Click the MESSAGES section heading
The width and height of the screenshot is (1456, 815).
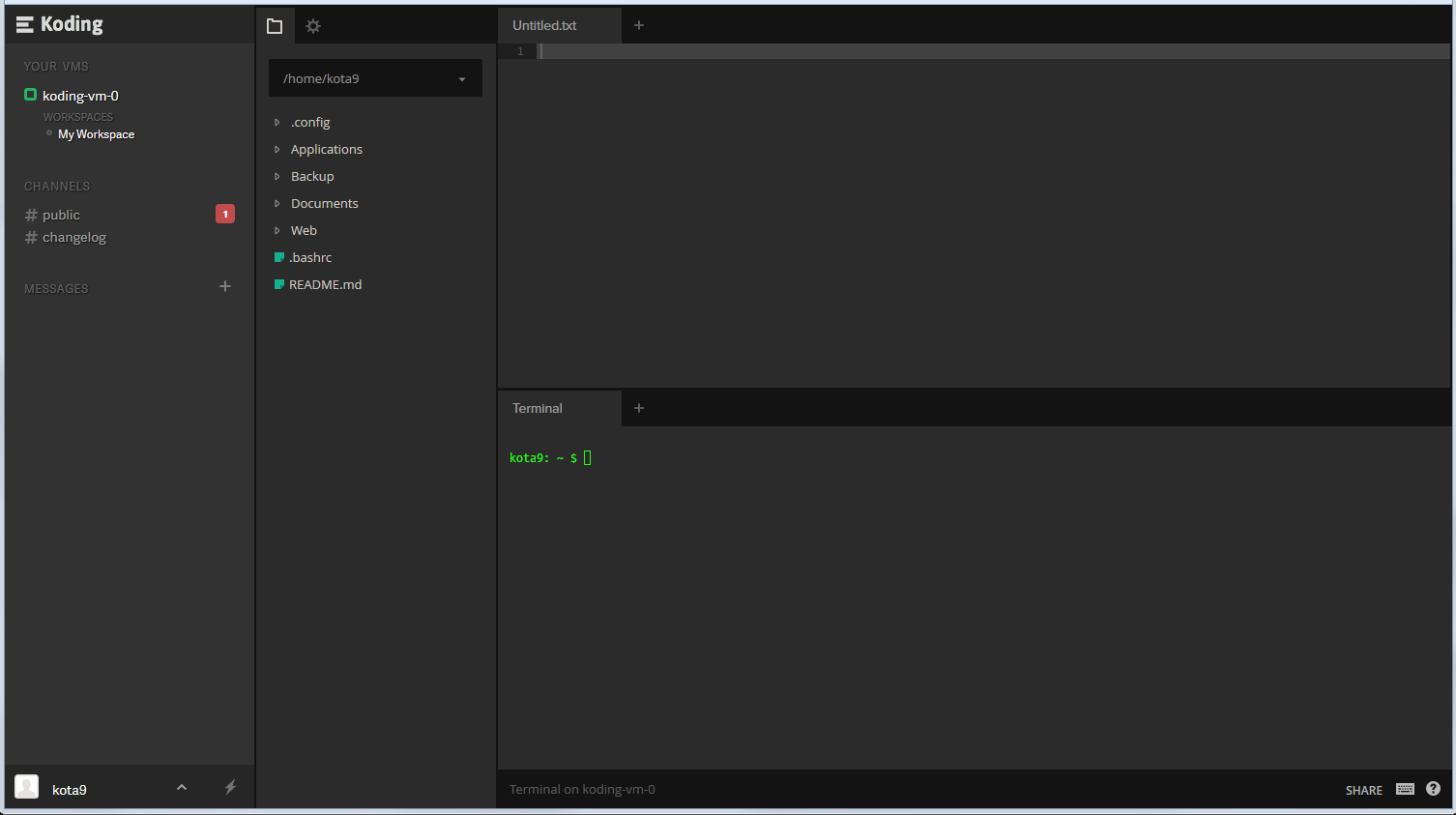pyautogui.click(x=56, y=289)
